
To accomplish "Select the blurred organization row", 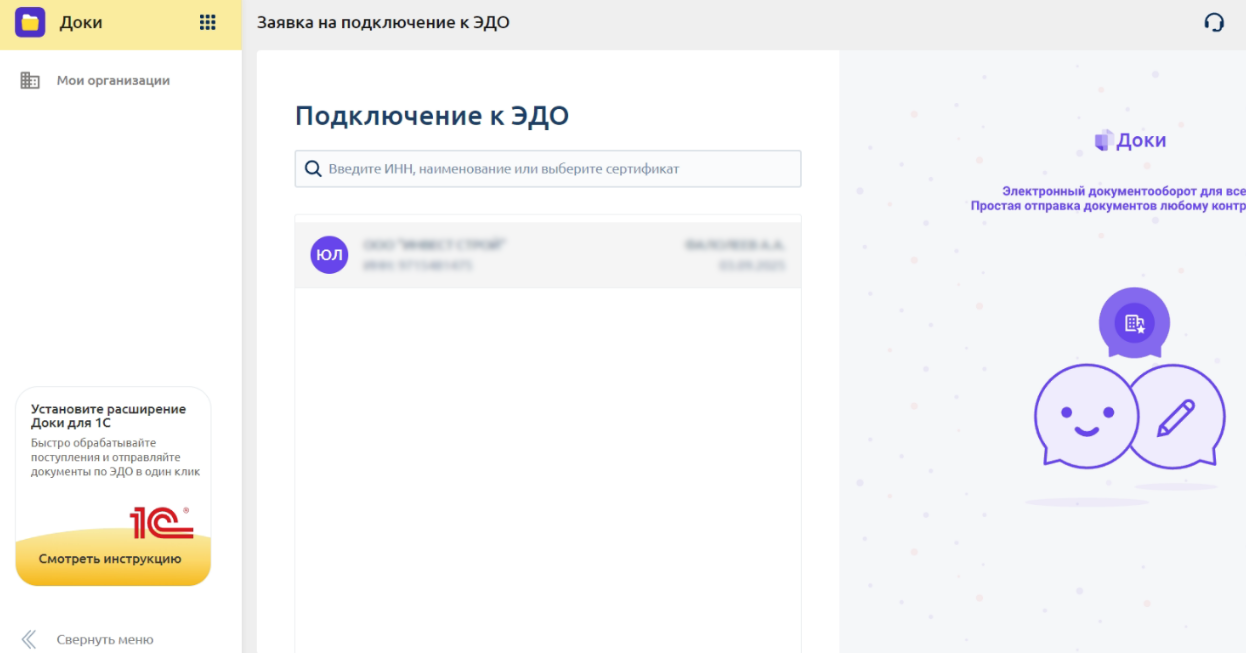I will pyautogui.click(x=548, y=255).
